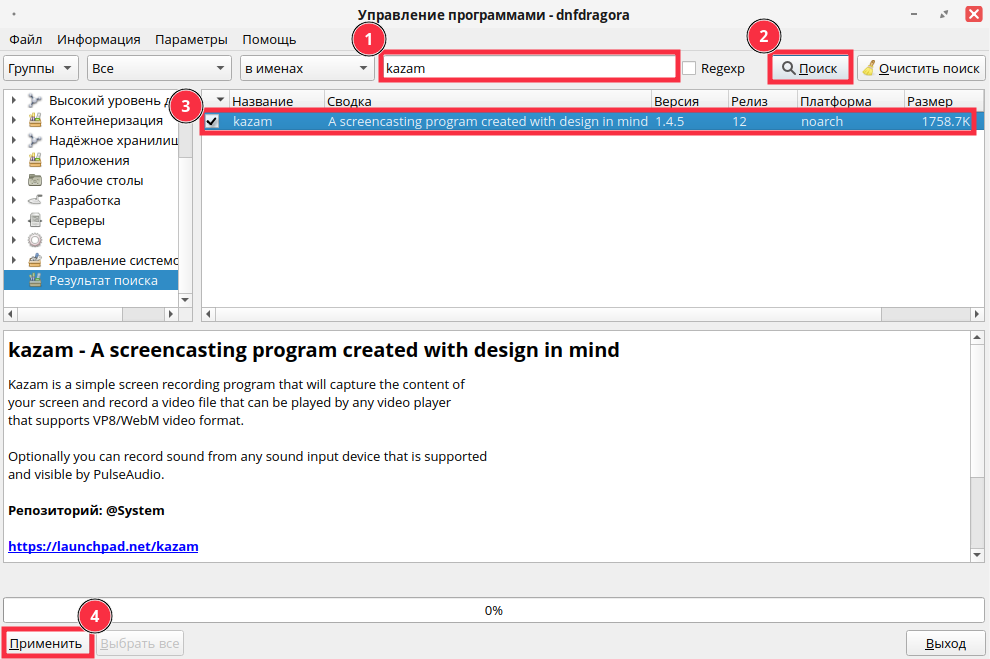Viewport: 990px width, 659px height.
Task: Expand the Управление системой tree node
Action: click(x=14, y=260)
